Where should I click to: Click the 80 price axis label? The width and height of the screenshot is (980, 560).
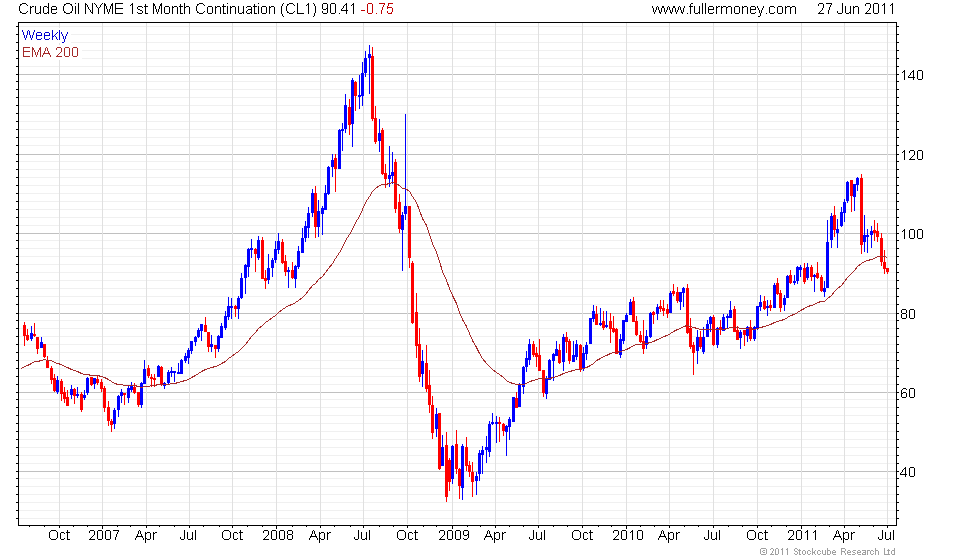tap(908, 314)
